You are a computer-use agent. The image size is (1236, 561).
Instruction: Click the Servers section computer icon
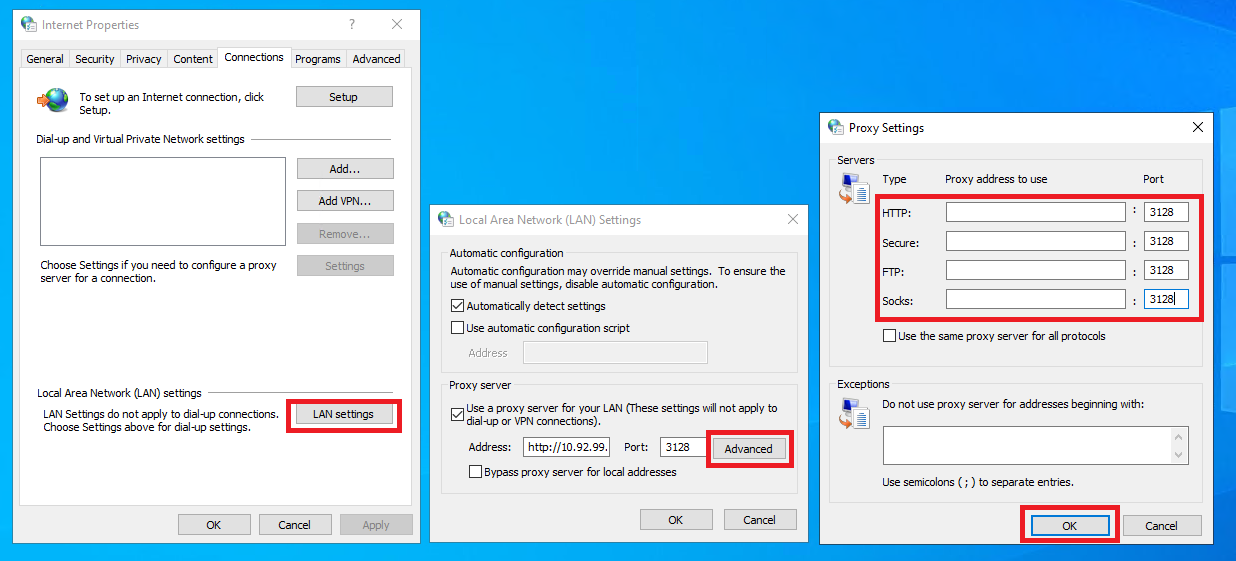pyautogui.click(x=854, y=189)
